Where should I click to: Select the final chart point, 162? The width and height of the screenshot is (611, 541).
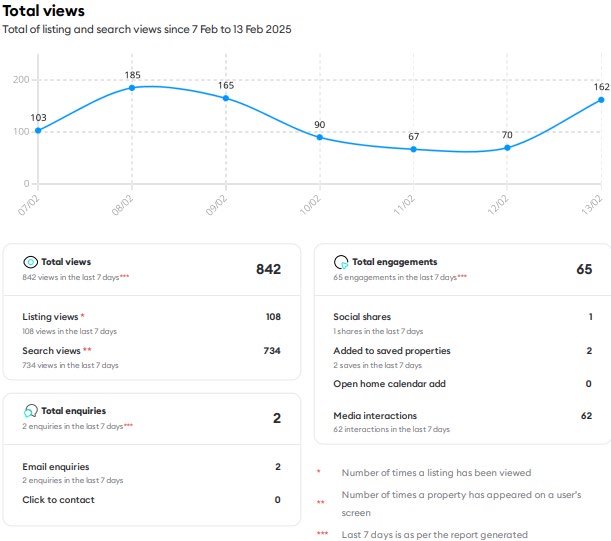point(600,100)
